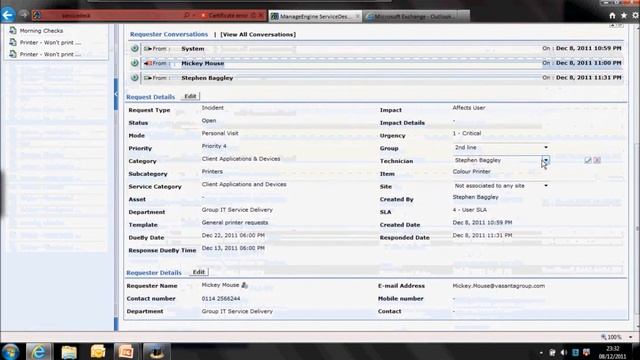Screen dimensions: 640x360
Task: Click the Priority 4 value
Action: coord(214,146)
